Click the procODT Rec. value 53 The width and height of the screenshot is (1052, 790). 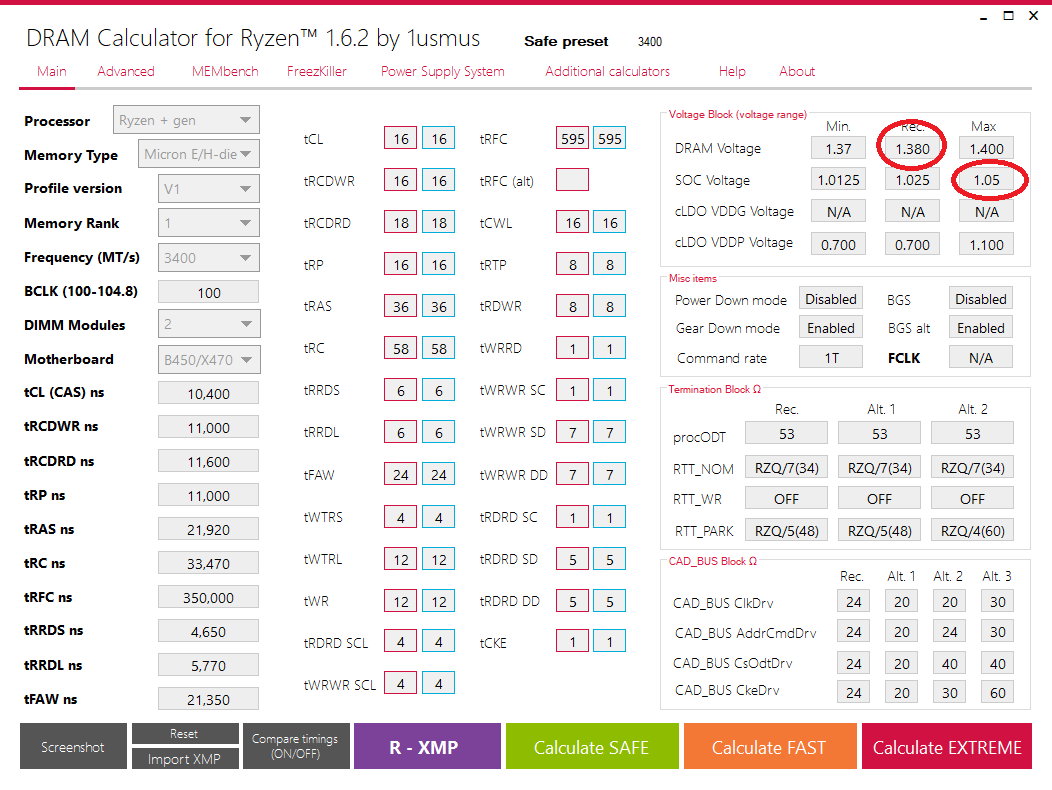pos(786,434)
